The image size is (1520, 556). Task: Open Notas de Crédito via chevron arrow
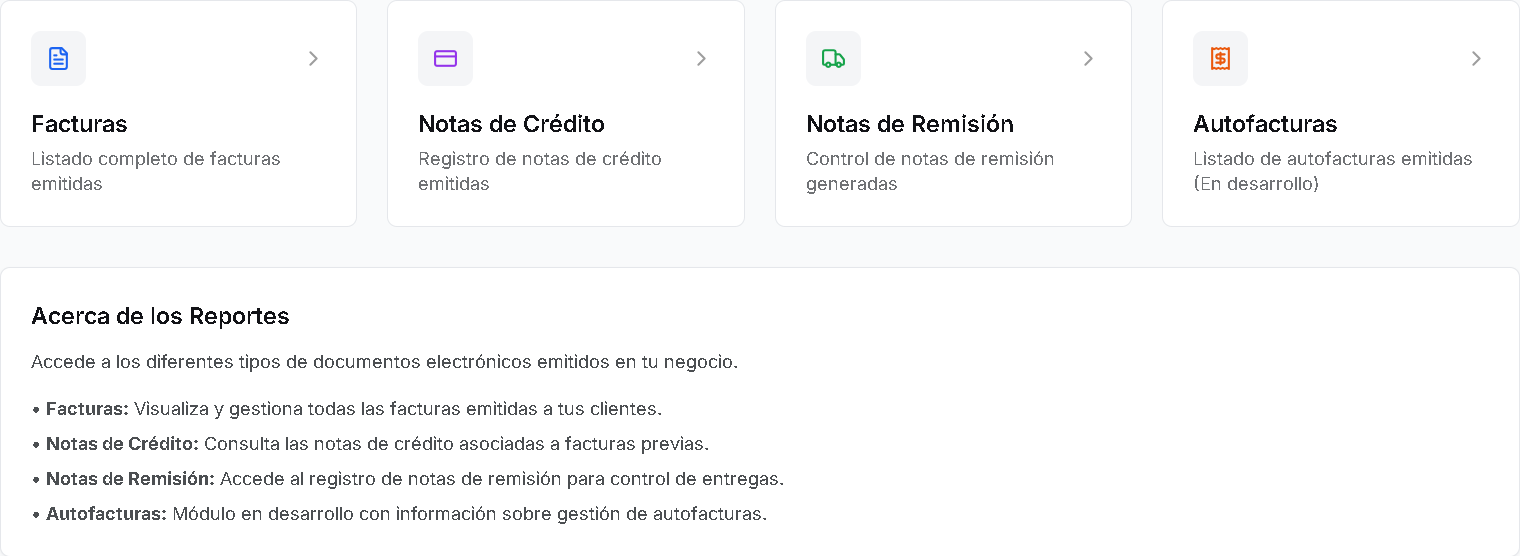point(701,59)
